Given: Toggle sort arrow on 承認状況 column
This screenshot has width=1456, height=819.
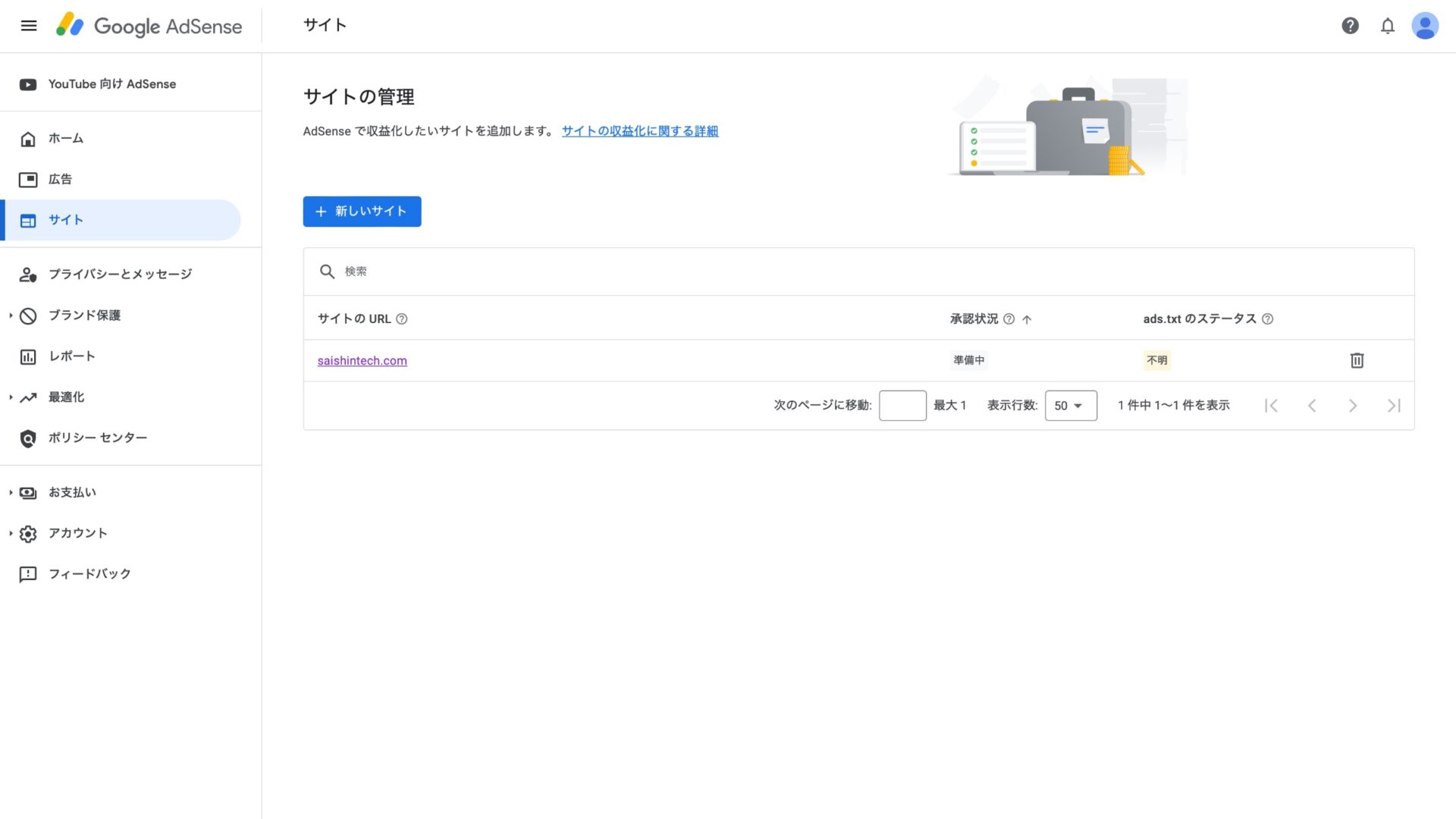Looking at the screenshot, I should pyautogui.click(x=1027, y=319).
